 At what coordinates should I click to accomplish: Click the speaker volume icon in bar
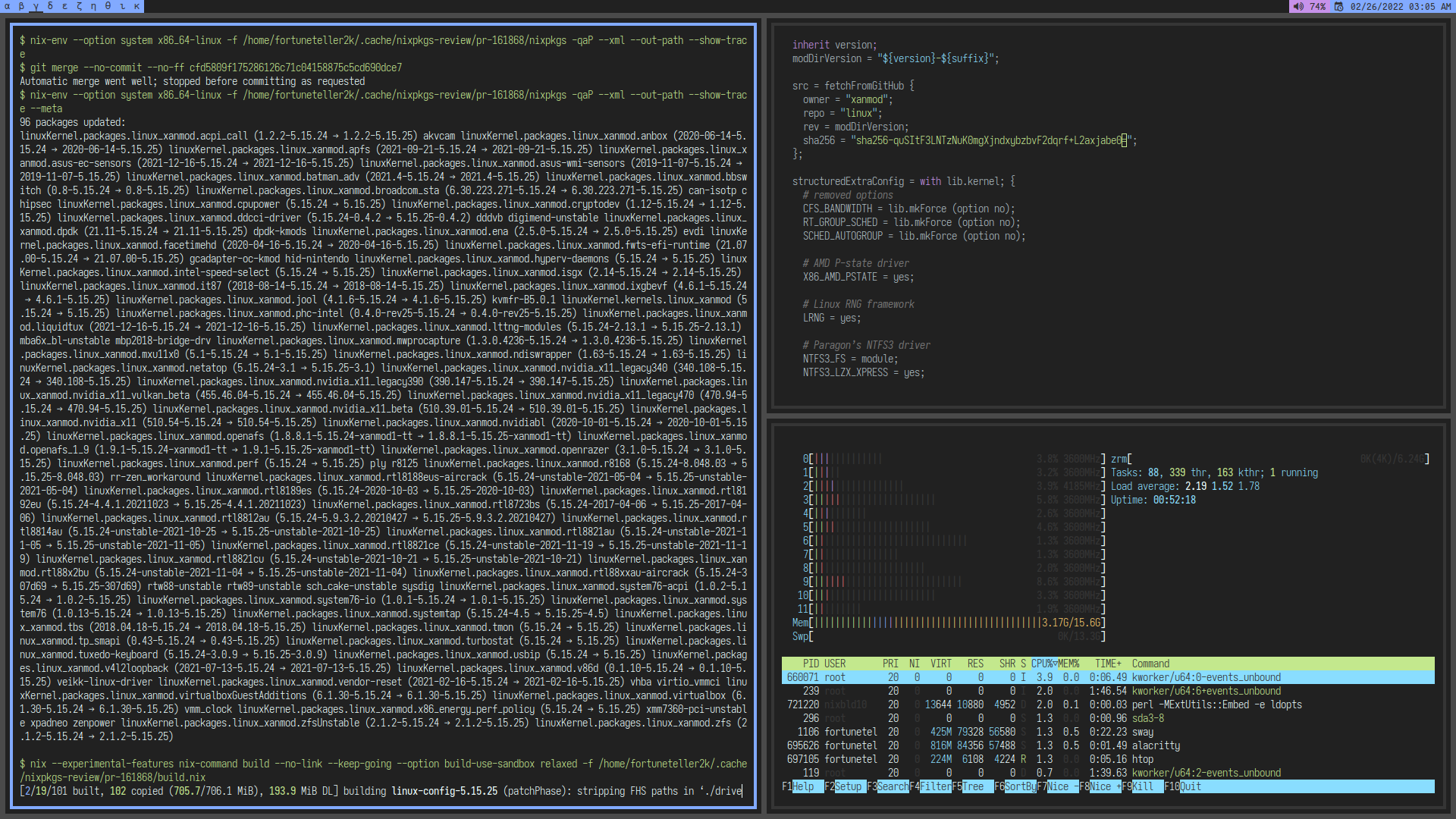(1298, 7)
